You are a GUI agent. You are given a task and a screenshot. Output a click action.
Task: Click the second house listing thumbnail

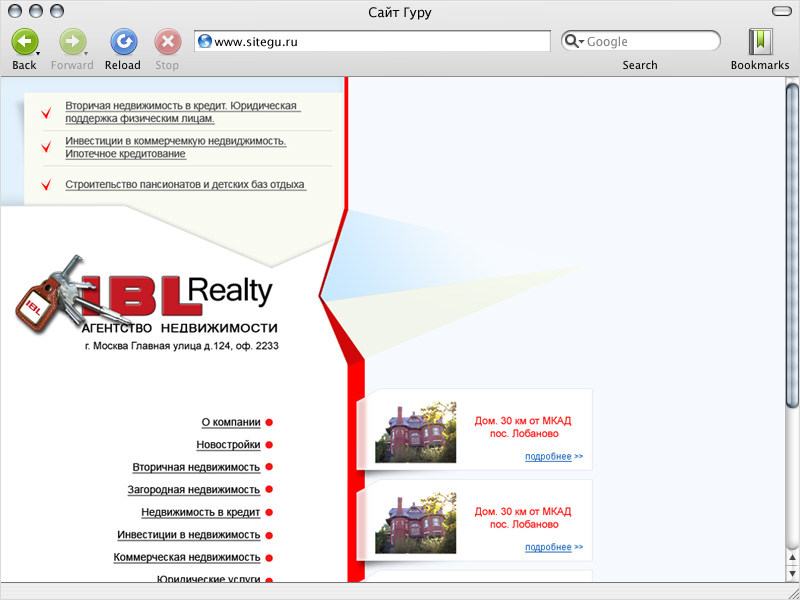[x=416, y=523]
